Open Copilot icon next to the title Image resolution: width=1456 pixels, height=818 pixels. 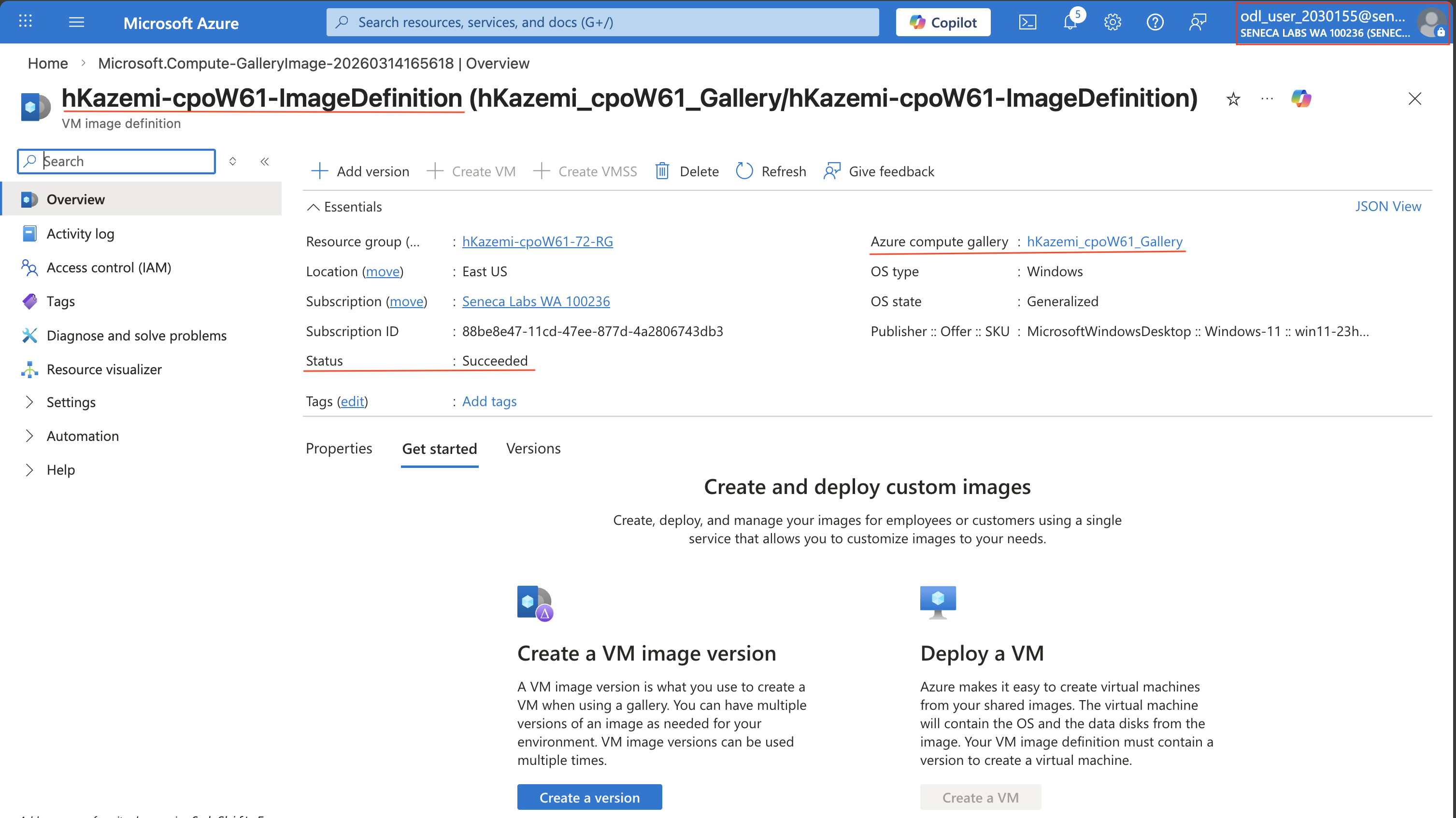1301,99
